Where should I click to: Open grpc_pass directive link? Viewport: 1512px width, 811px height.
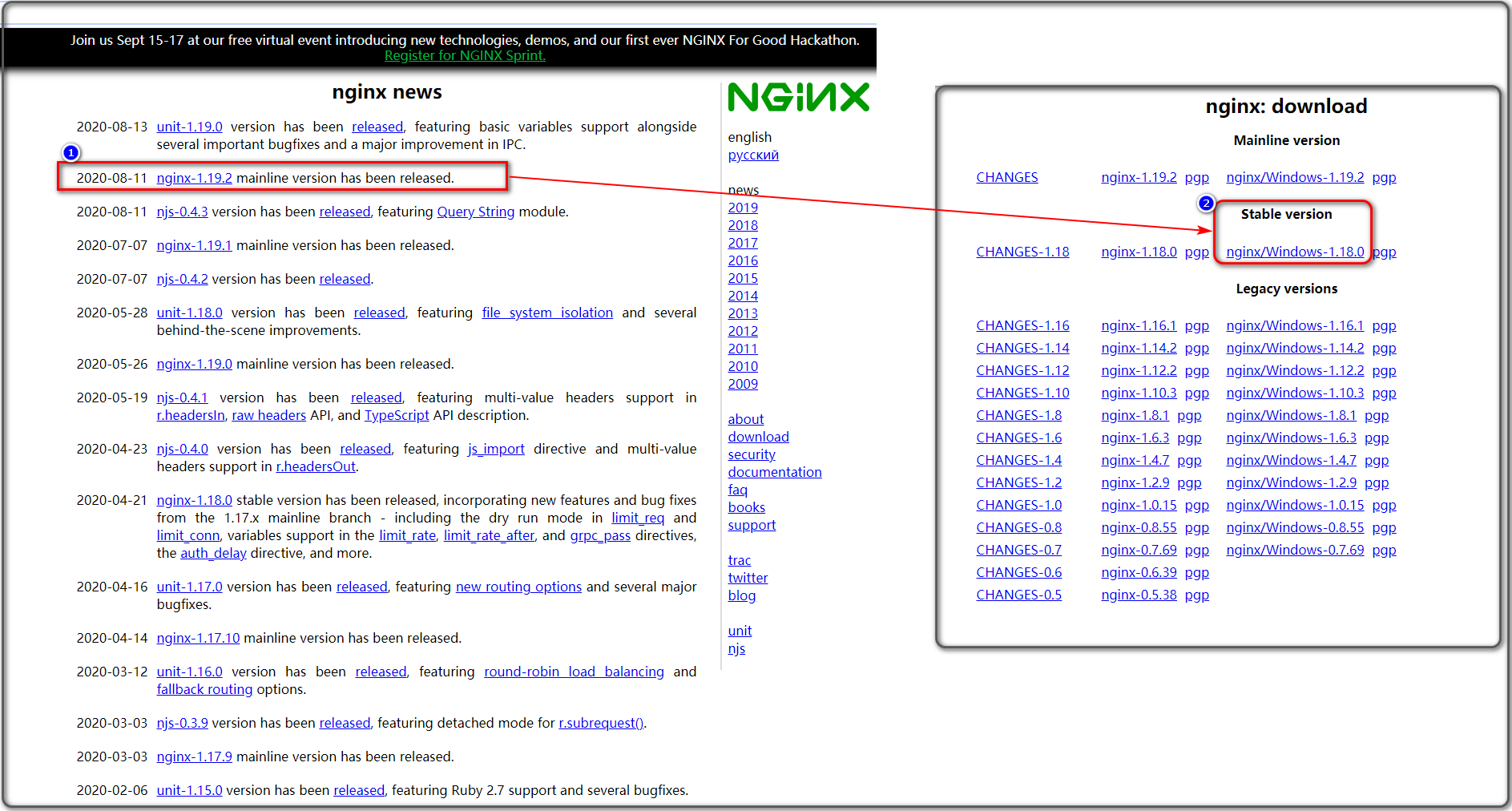coord(600,535)
